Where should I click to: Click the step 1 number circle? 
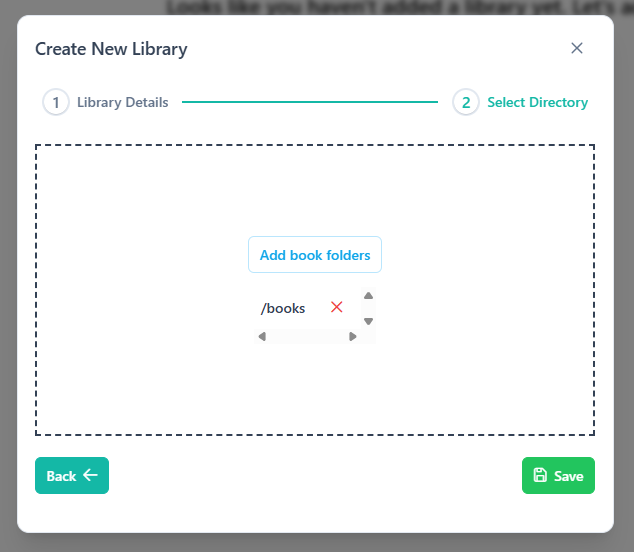(x=56, y=102)
